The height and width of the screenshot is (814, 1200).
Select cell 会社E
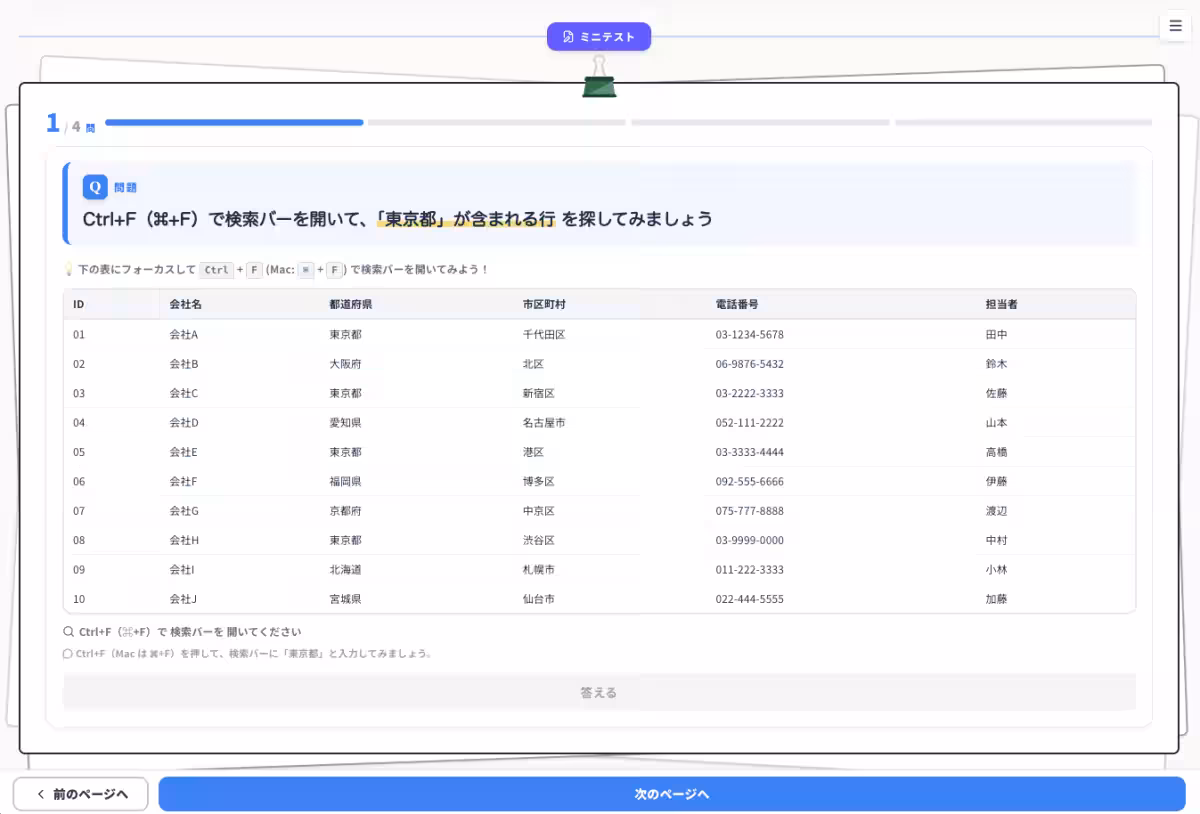pos(184,452)
